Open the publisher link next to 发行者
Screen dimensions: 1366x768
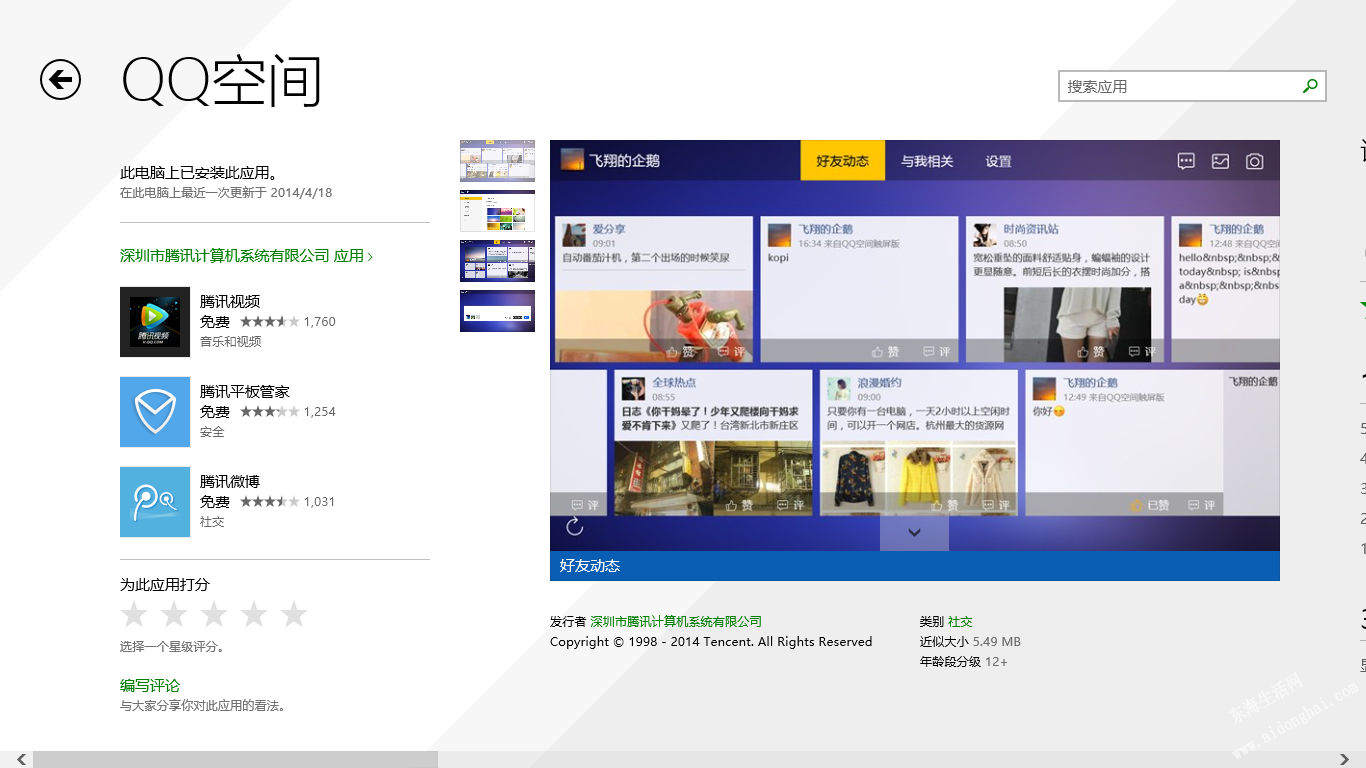pyautogui.click(x=676, y=621)
